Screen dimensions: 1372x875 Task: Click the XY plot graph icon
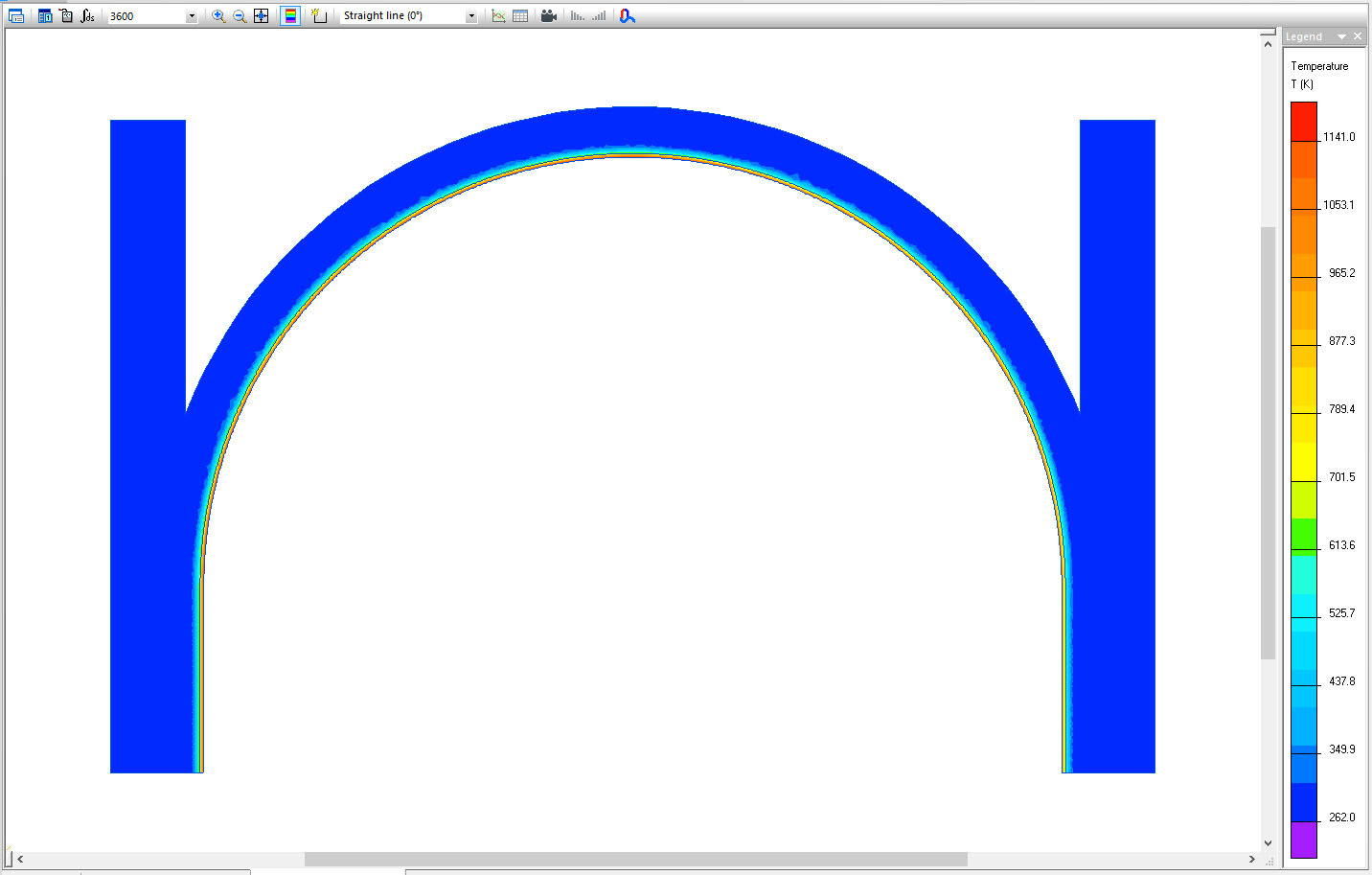click(498, 15)
